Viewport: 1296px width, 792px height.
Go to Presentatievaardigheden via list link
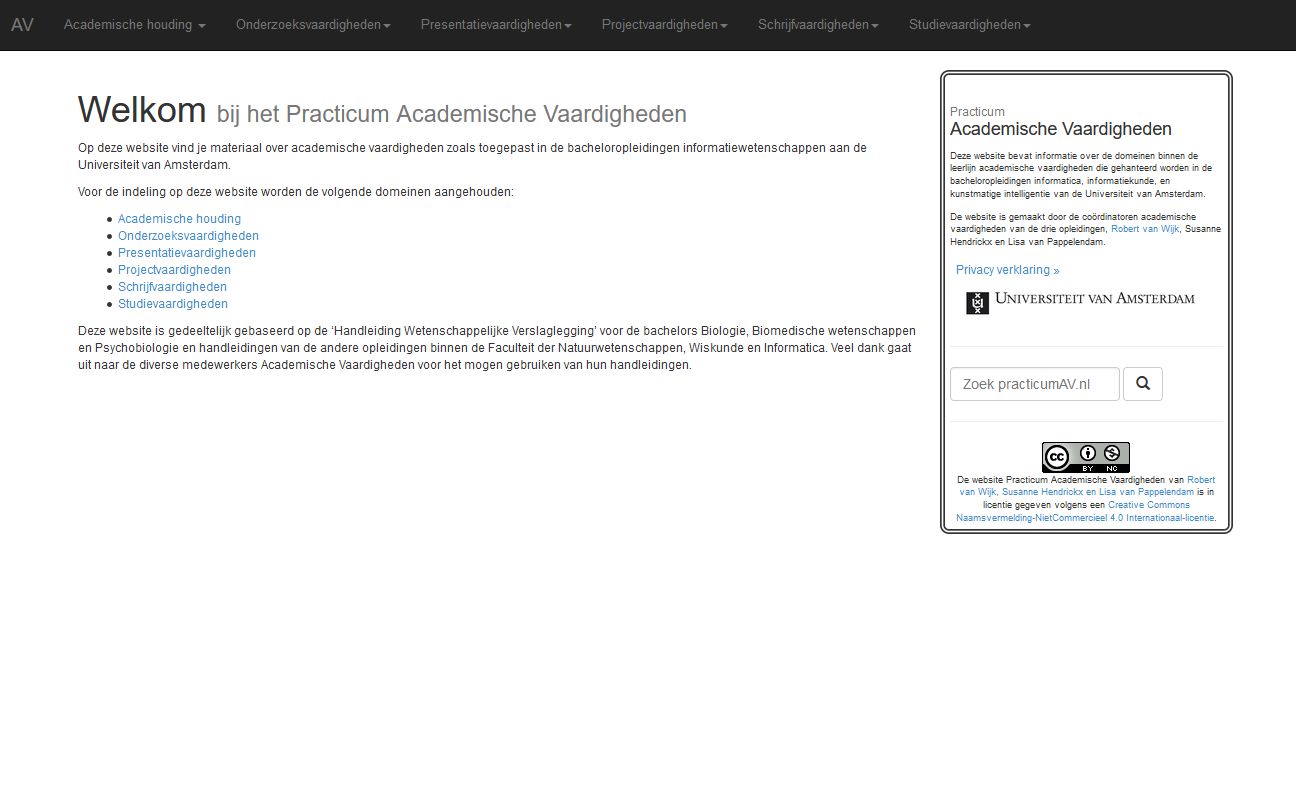pos(186,253)
